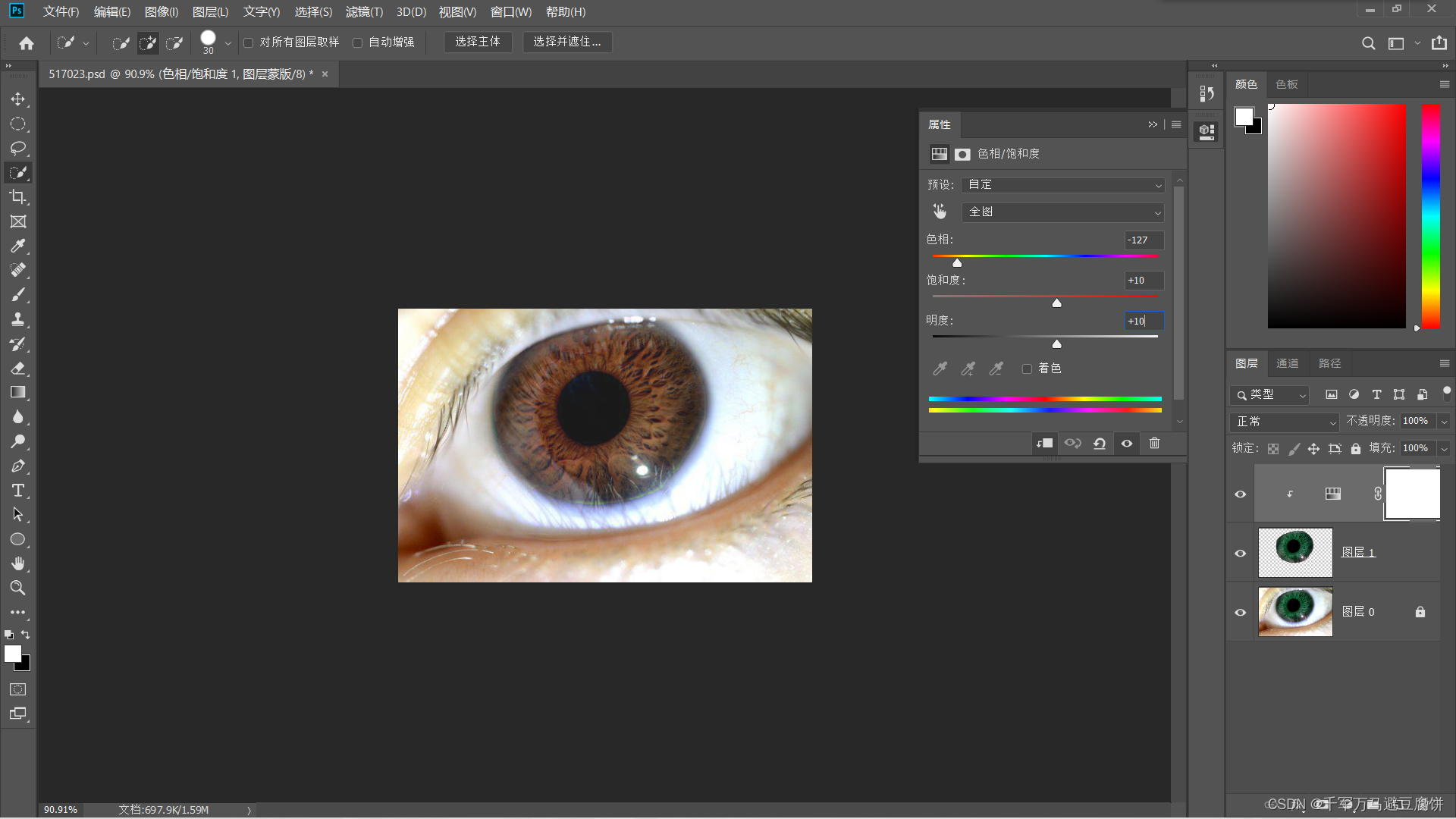The width and height of the screenshot is (1456, 819).
Task: Select the Clone Stamp tool
Action: click(x=17, y=319)
